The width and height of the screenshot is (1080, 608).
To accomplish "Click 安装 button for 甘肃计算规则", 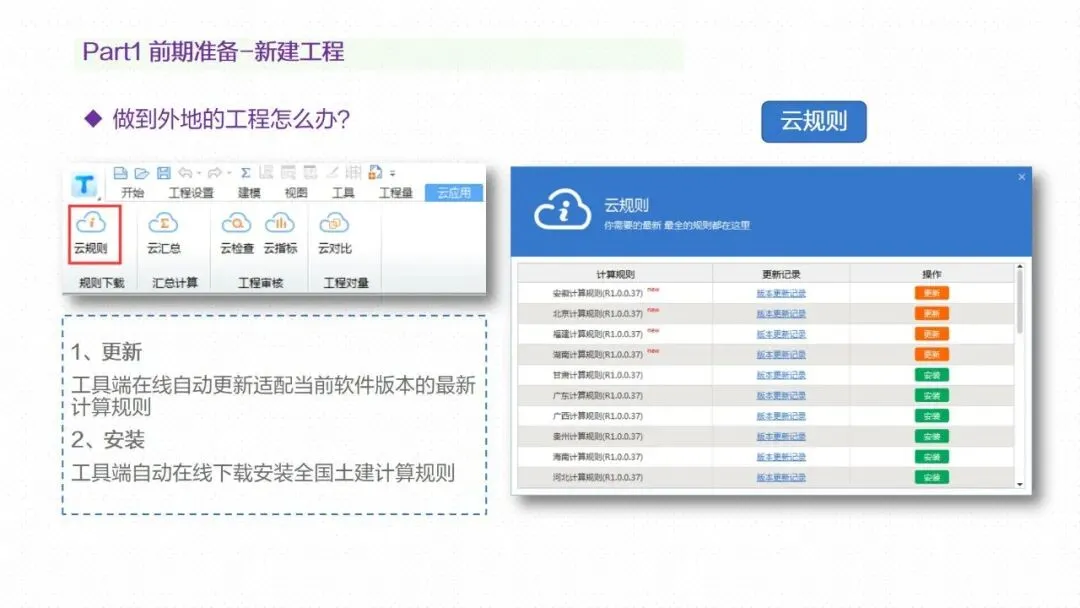I will (x=931, y=375).
